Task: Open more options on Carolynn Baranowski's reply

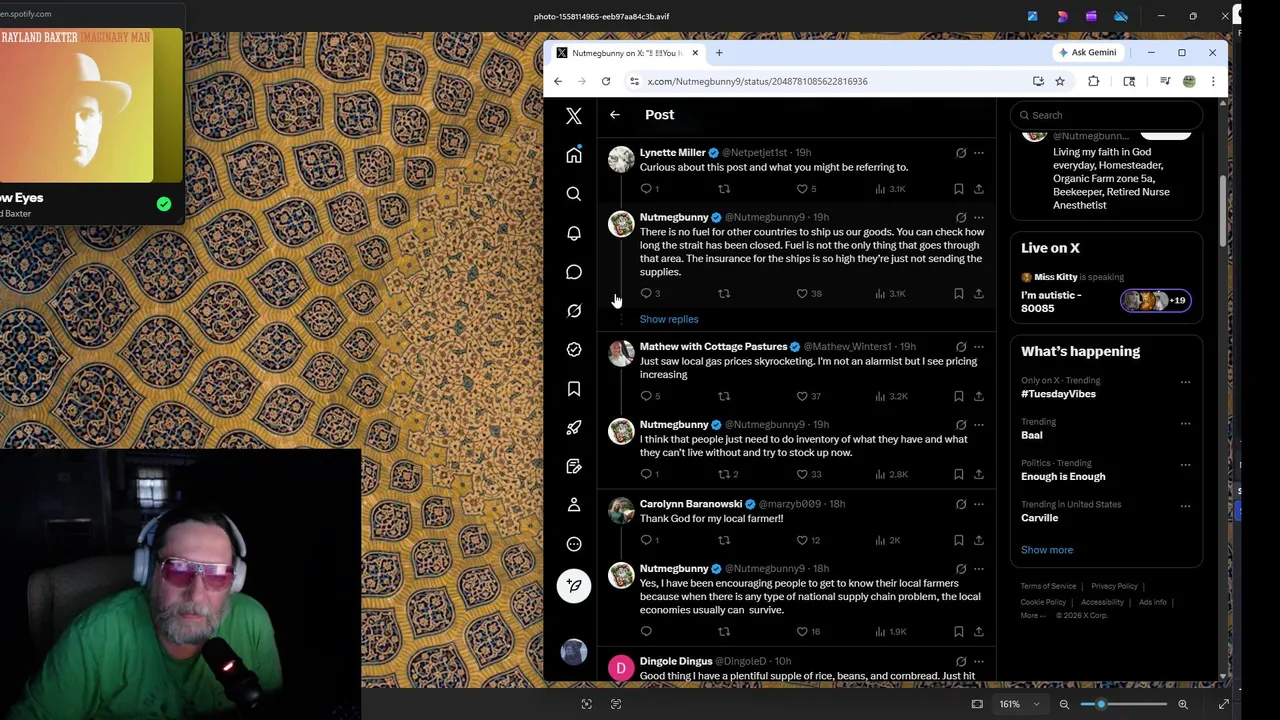Action: 979,504
